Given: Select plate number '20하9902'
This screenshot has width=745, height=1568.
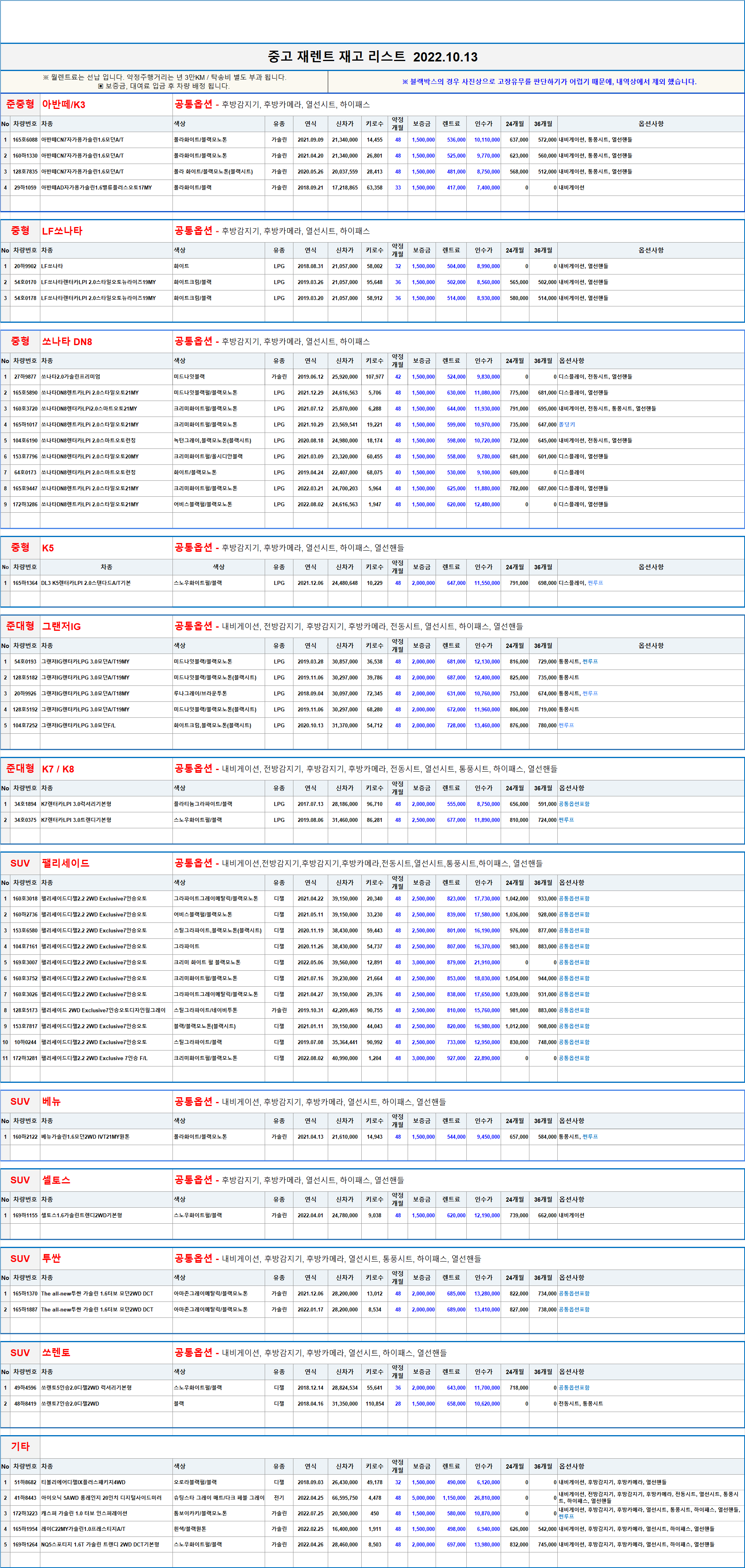Looking at the screenshot, I should (25, 266).
